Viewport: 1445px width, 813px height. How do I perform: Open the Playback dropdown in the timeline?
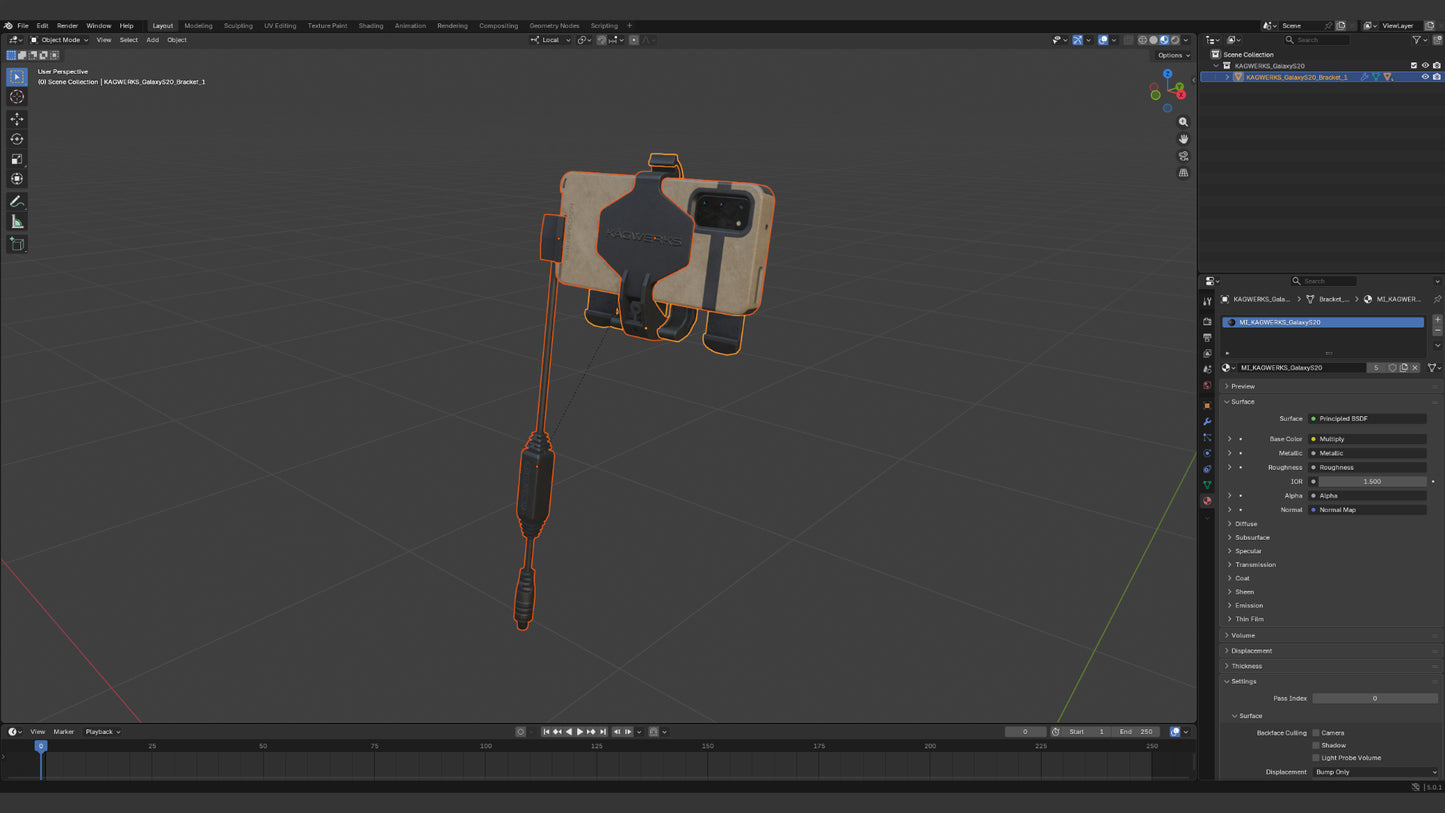(x=102, y=732)
